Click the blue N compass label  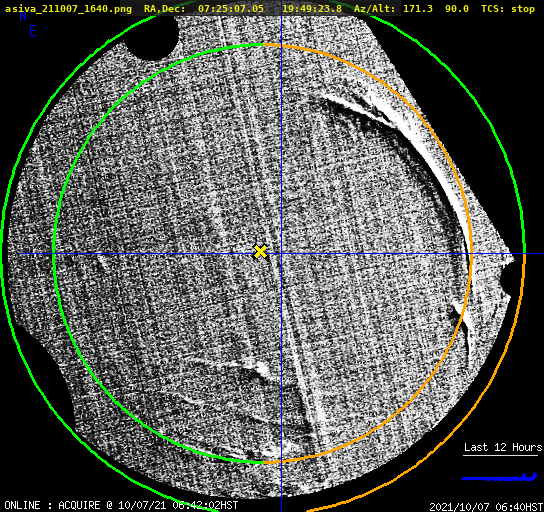(23, 16)
